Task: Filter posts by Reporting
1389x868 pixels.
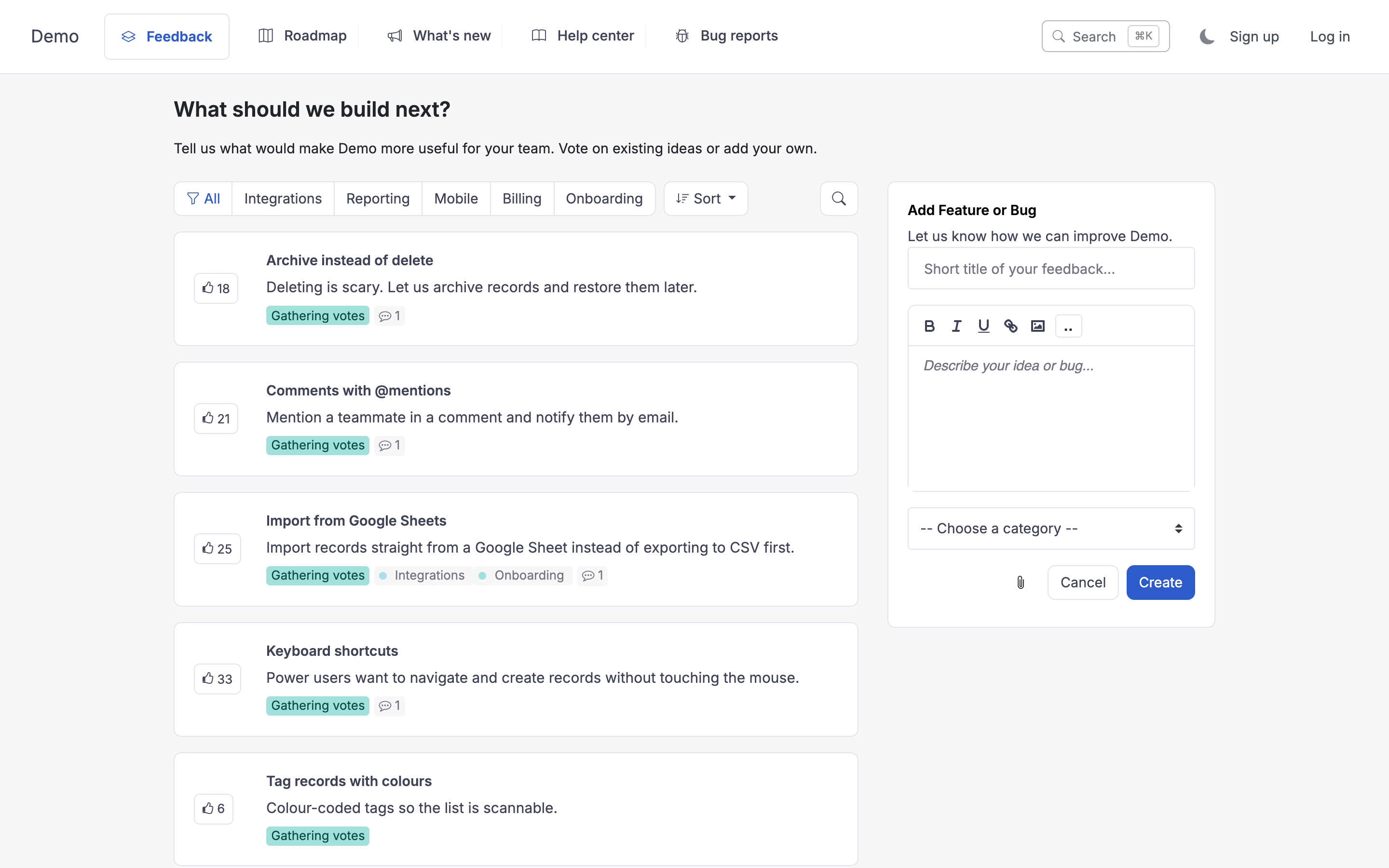Action: click(x=378, y=199)
